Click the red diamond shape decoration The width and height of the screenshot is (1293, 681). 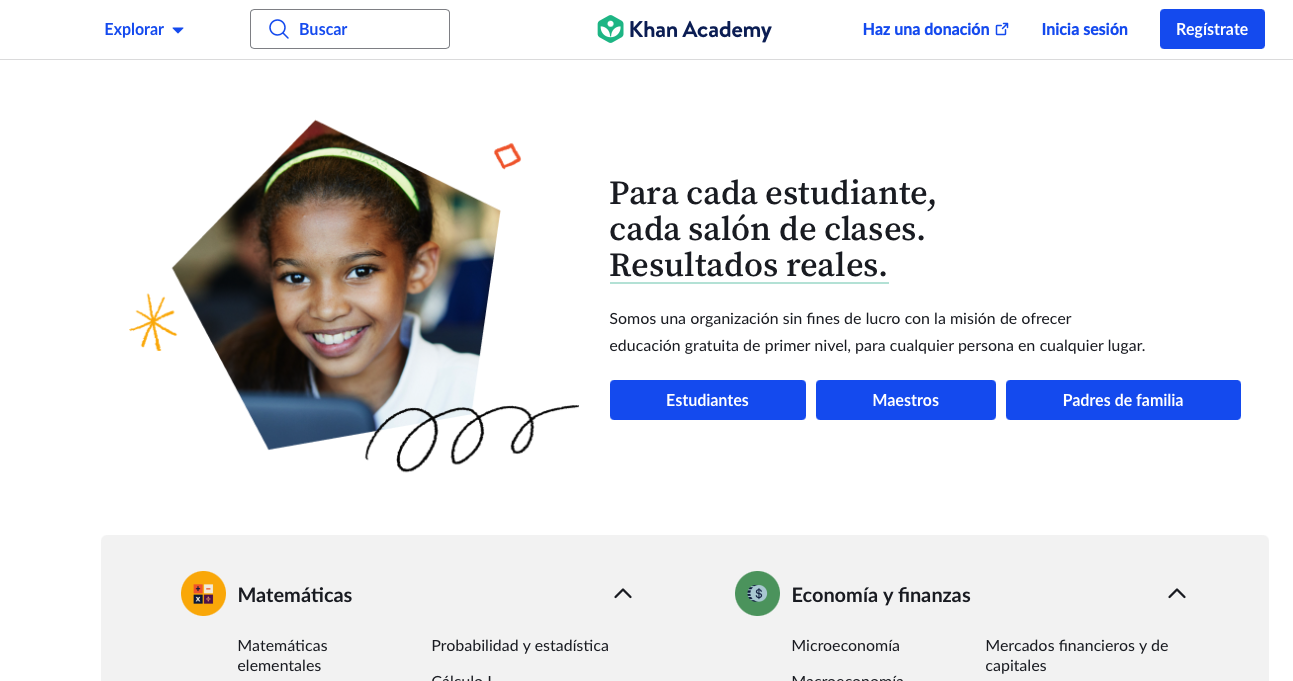[508, 156]
